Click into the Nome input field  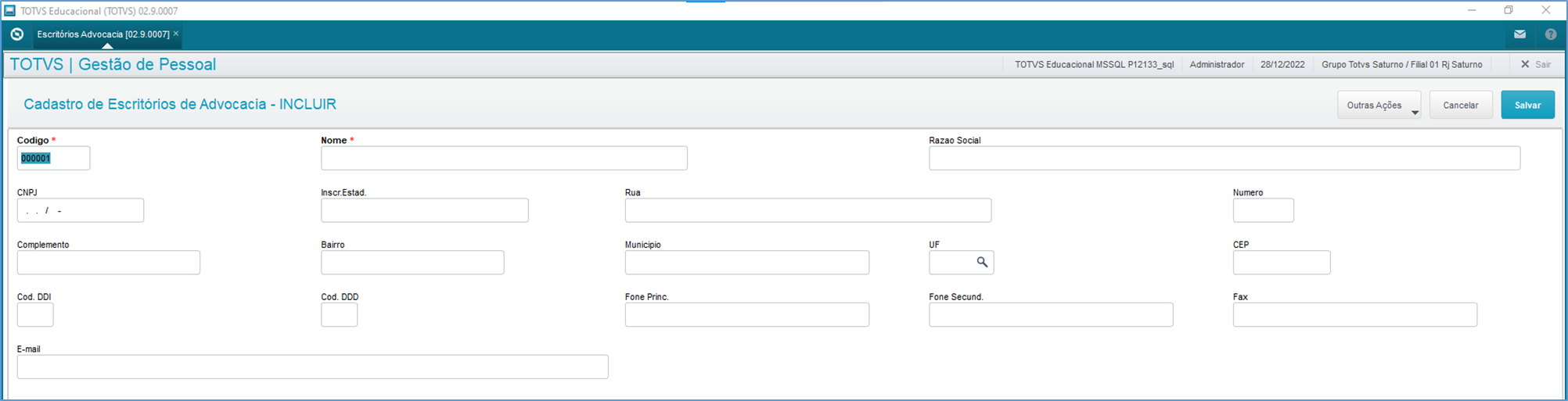coord(504,158)
